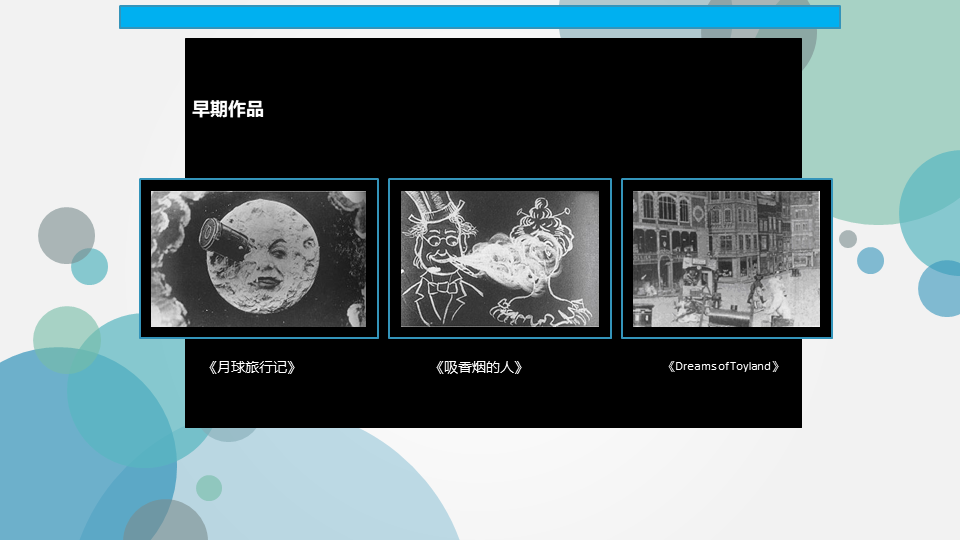Click the gray circle on left side
Screen dimensions: 960x540
[x=66, y=235]
